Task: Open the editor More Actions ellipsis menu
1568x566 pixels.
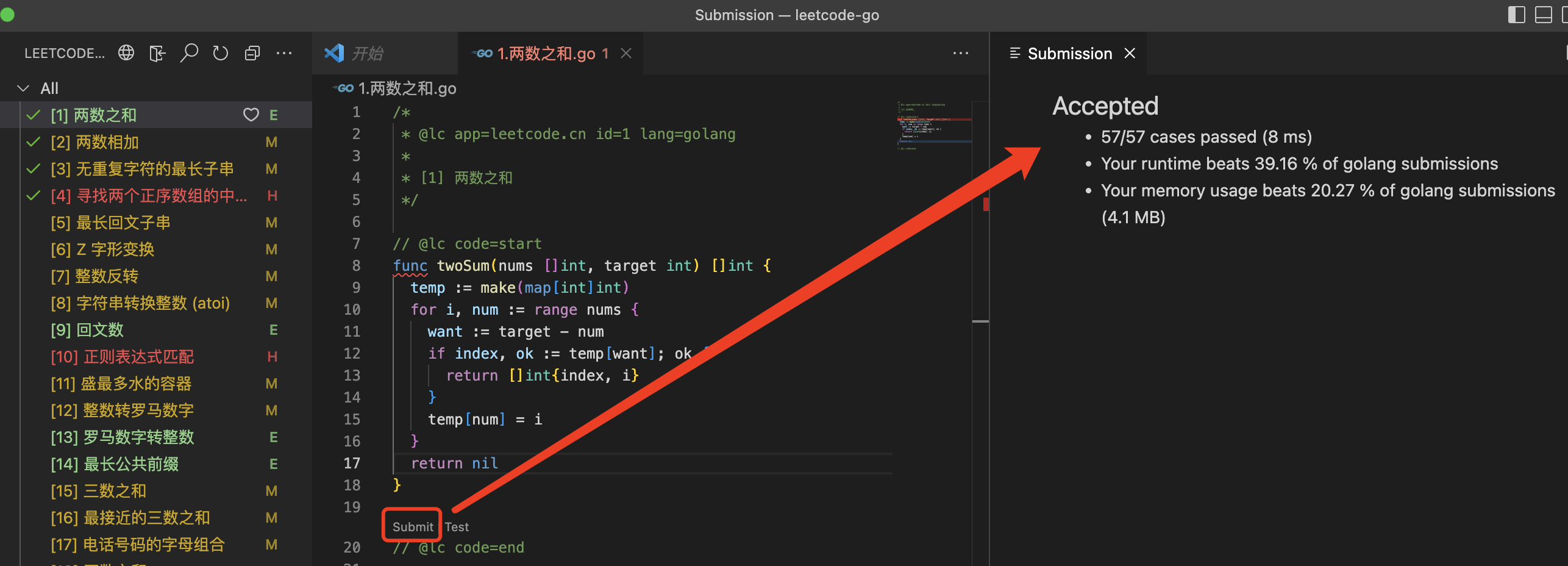Action: [x=961, y=53]
